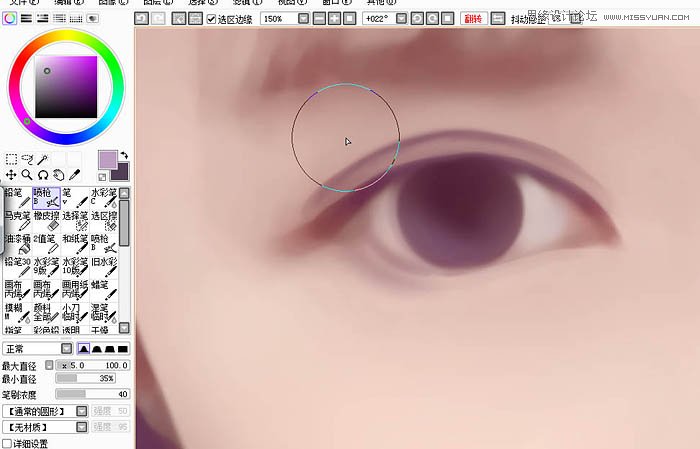Choose the 橡皮擦 eraser tool
This screenshot has height=449, width=700.
click(x=46, y=221)
